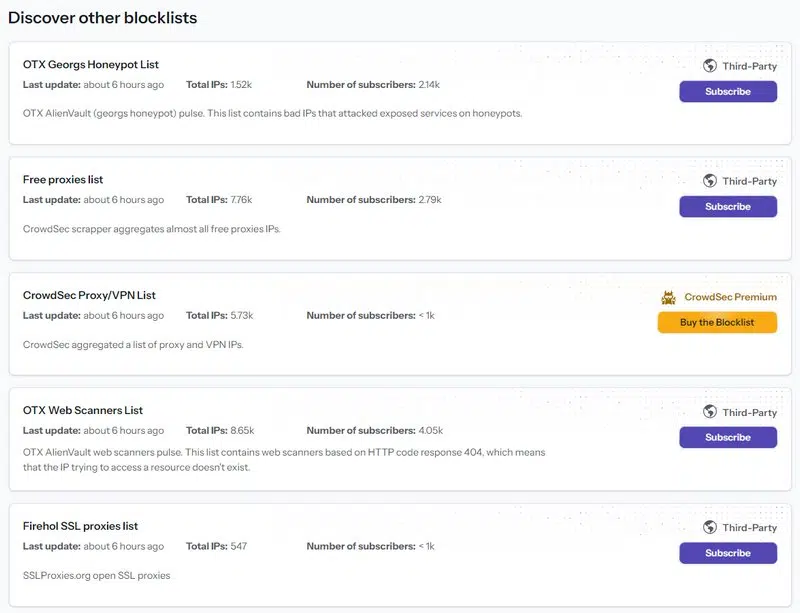Click globe icon on Free proxies list card
Screen dimensions: 800x613
coord(710,181)
